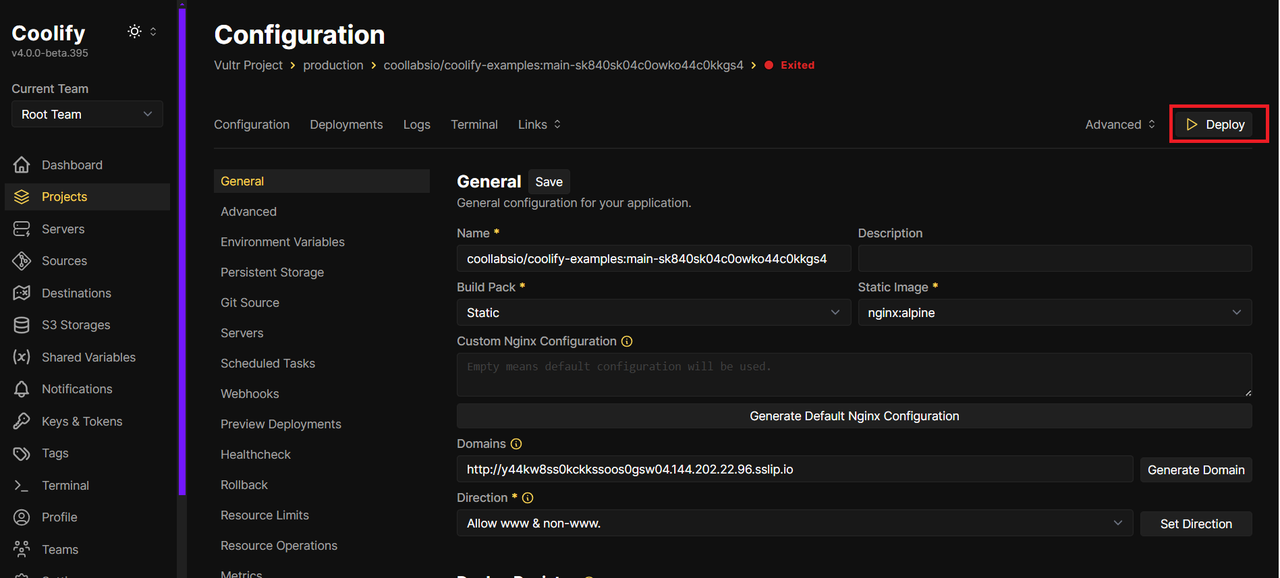Click the Dashboard home icon
Image resolution: width=1280 pixels, height=578 pixels.
coord(21,165)
